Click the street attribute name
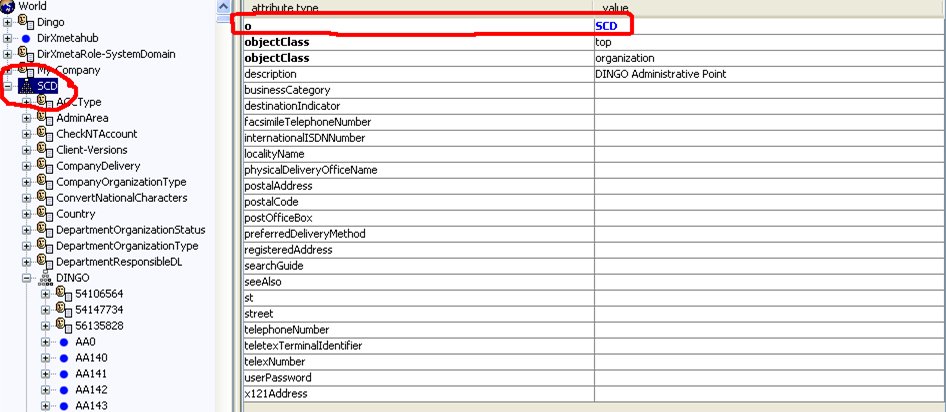 [259, 314]
